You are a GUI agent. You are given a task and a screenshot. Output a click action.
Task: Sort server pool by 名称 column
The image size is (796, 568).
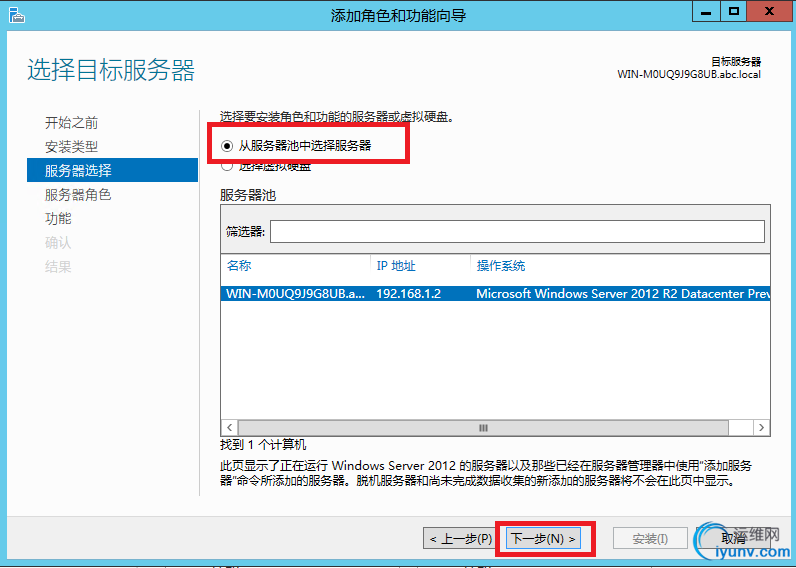(239, 265)
